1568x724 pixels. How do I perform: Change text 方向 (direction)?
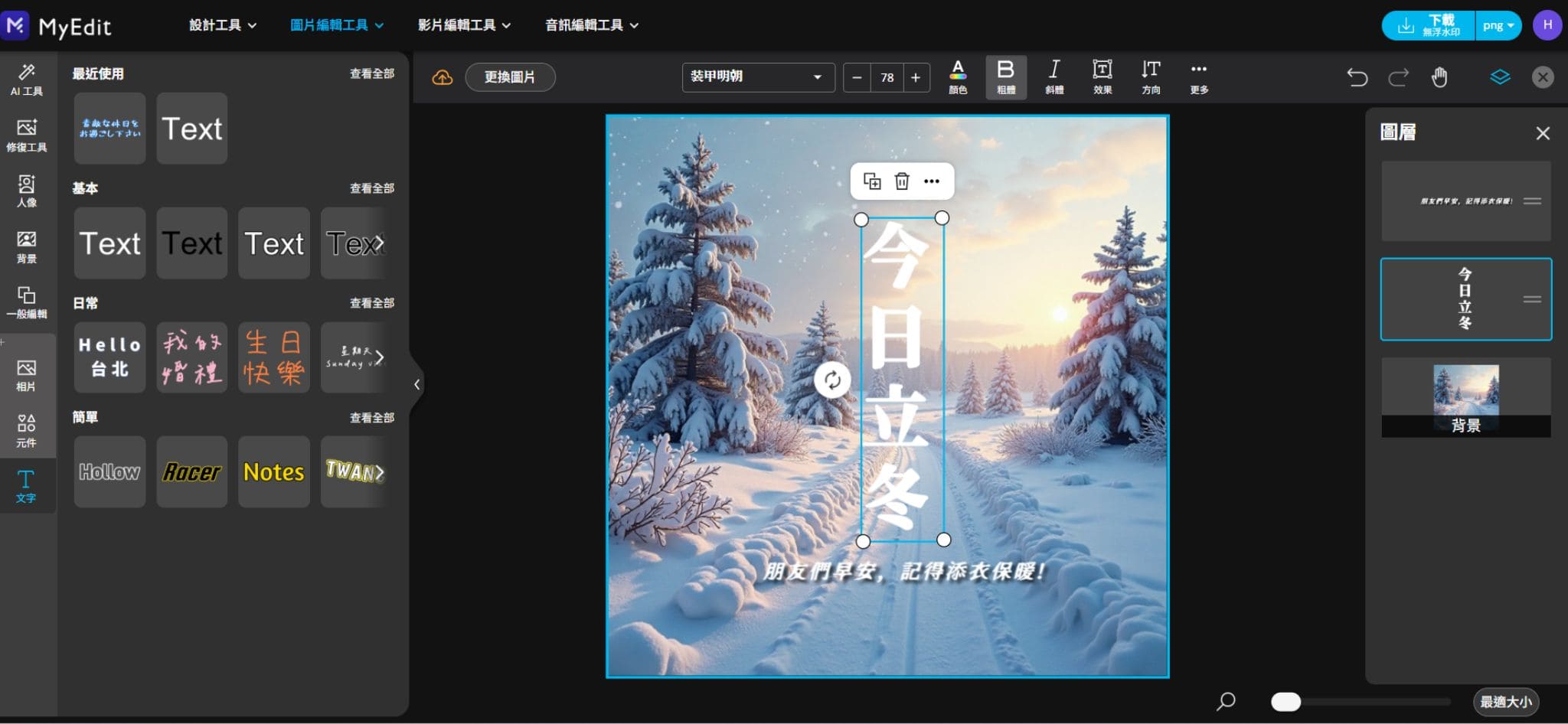1151,76
